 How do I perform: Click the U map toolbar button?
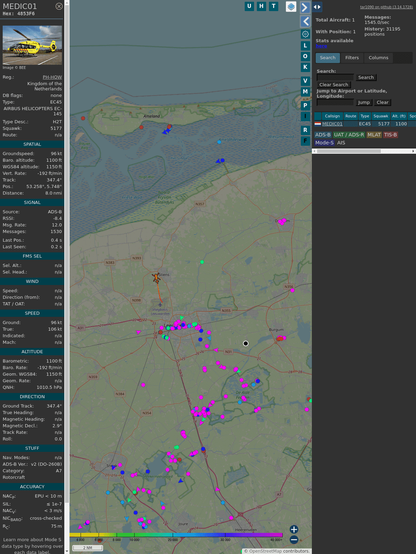click(x=249, y=6)
